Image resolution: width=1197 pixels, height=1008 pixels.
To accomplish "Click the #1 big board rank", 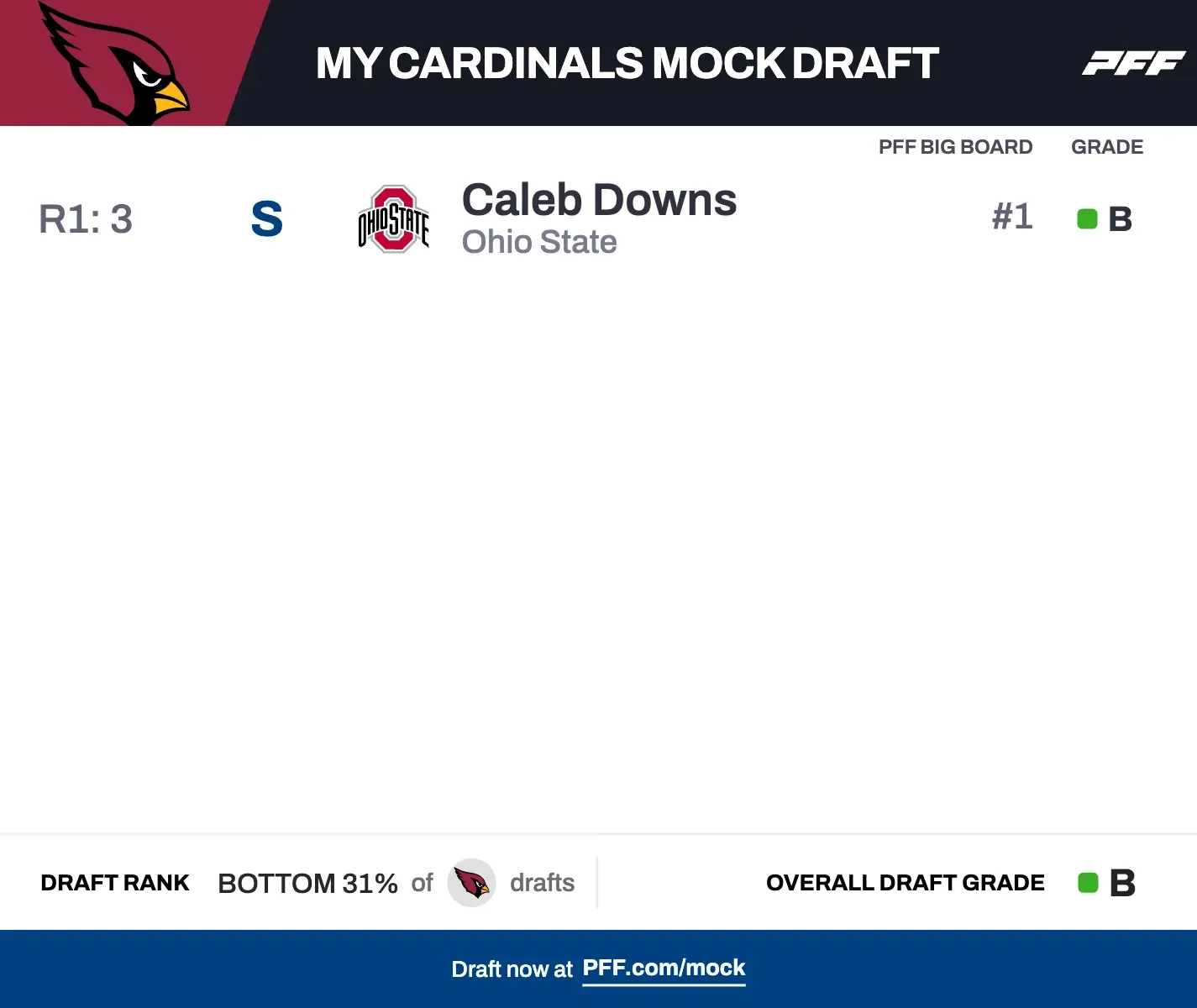I will pyautogui.click(x=1012, y=217).
